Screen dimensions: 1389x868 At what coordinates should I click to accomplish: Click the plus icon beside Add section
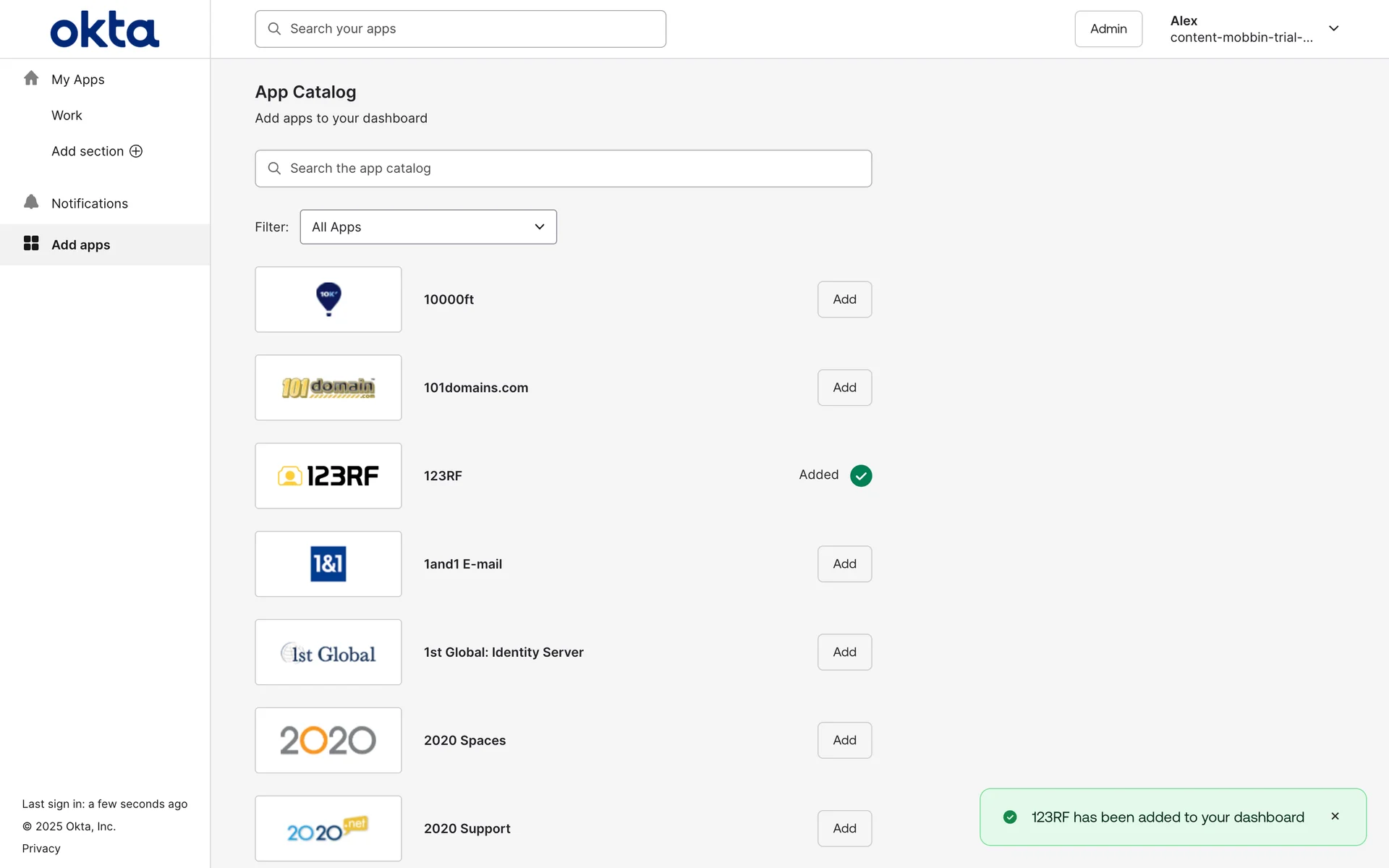[136, 151]
